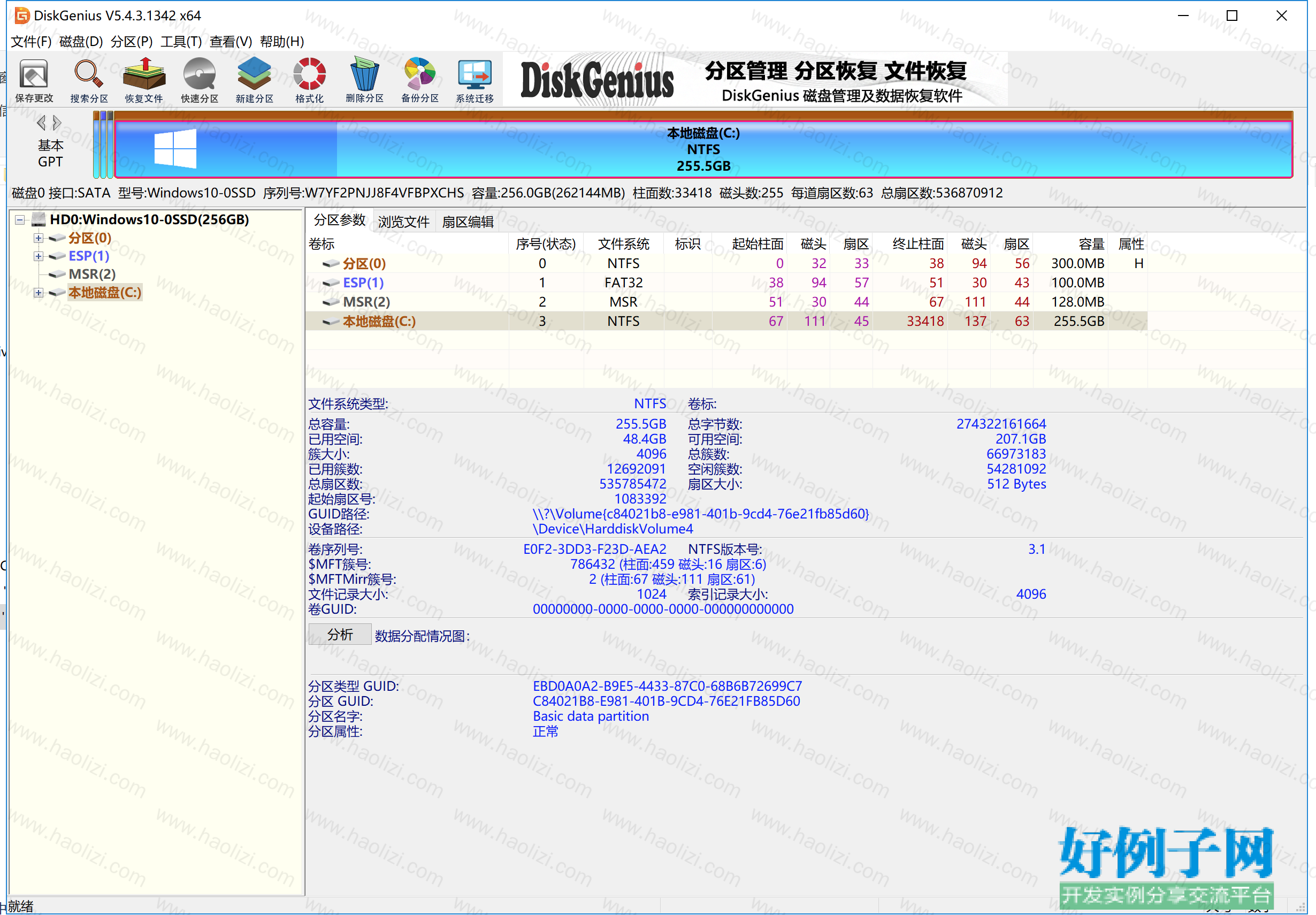Open the 磁盘(D) menu
The height and width of the screenshot is (915, 1316).
point(81,41)
